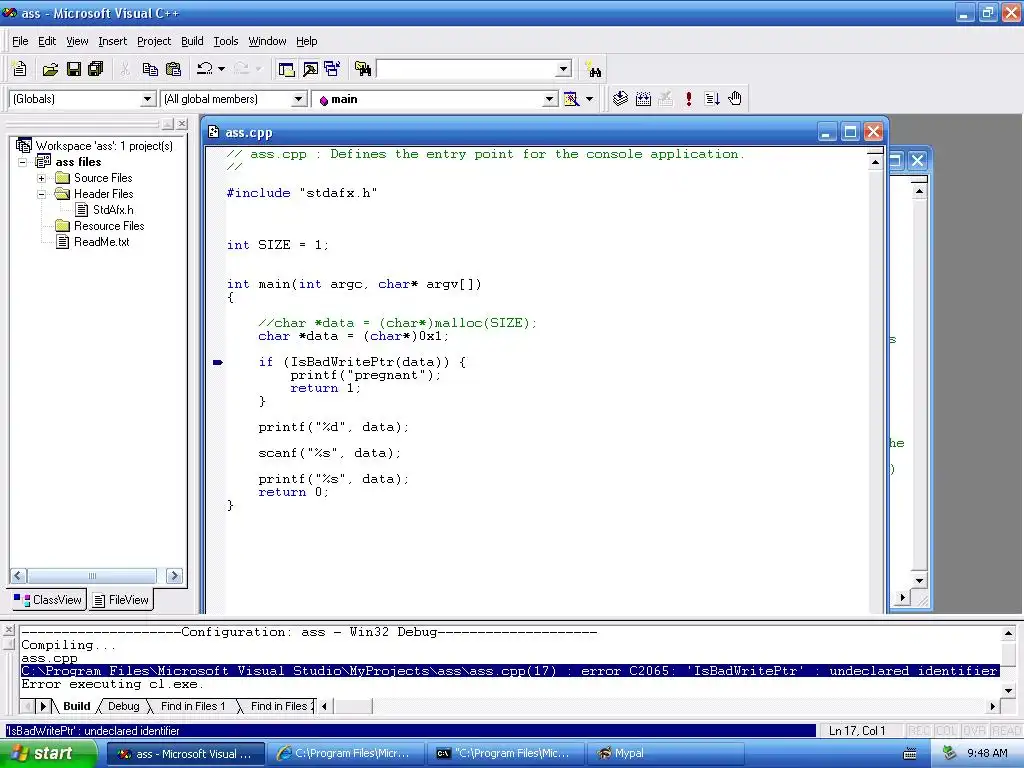The image size is (1024, 768).
Task: Open the Undo history dropdown arrow
Action: point(221,69)
